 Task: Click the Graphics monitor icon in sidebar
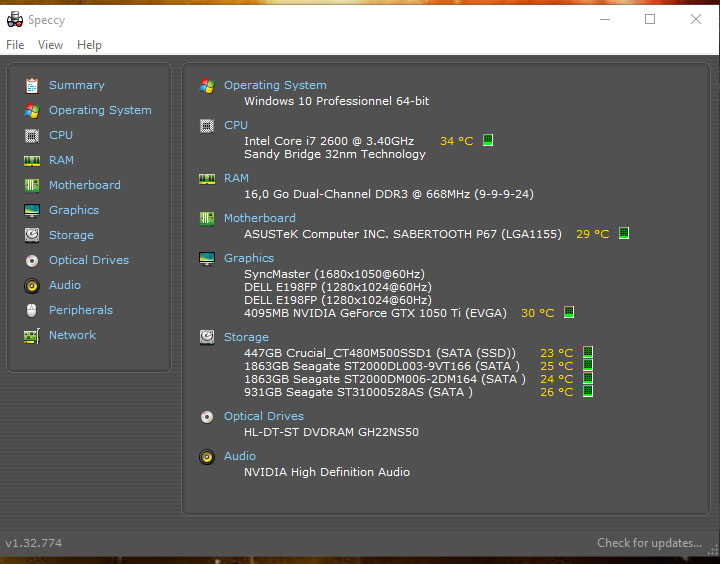tap(32, 210)
